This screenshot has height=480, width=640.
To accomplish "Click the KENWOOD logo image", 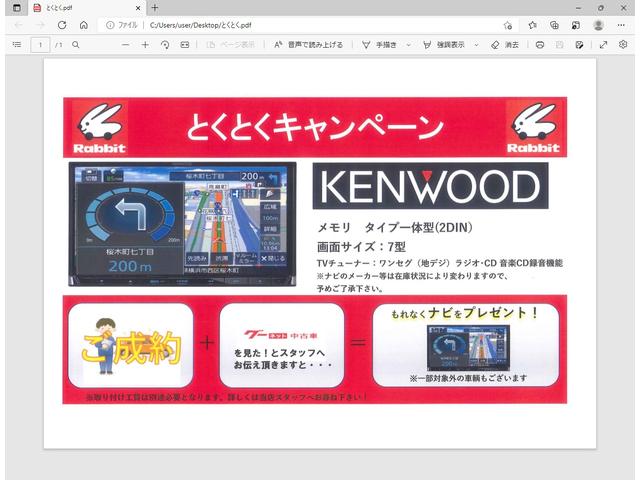I will 430,186.
